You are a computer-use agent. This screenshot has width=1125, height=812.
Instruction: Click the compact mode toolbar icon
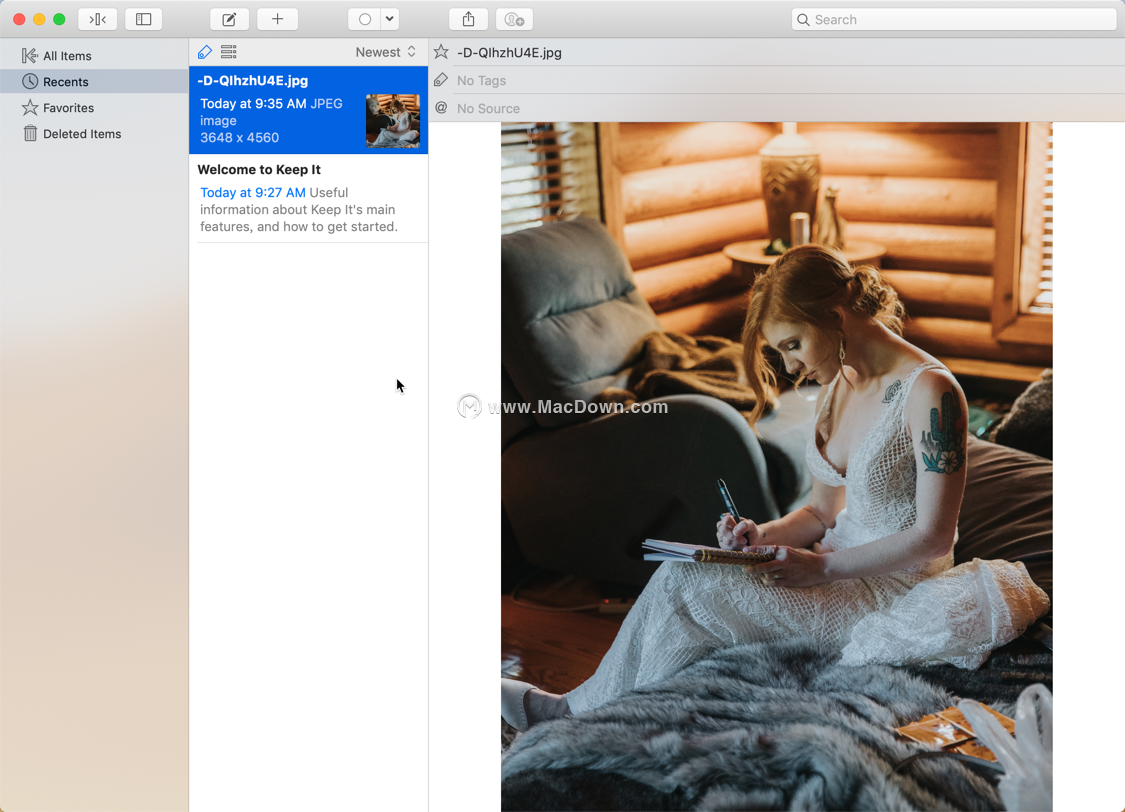click(x=98, y=19)
